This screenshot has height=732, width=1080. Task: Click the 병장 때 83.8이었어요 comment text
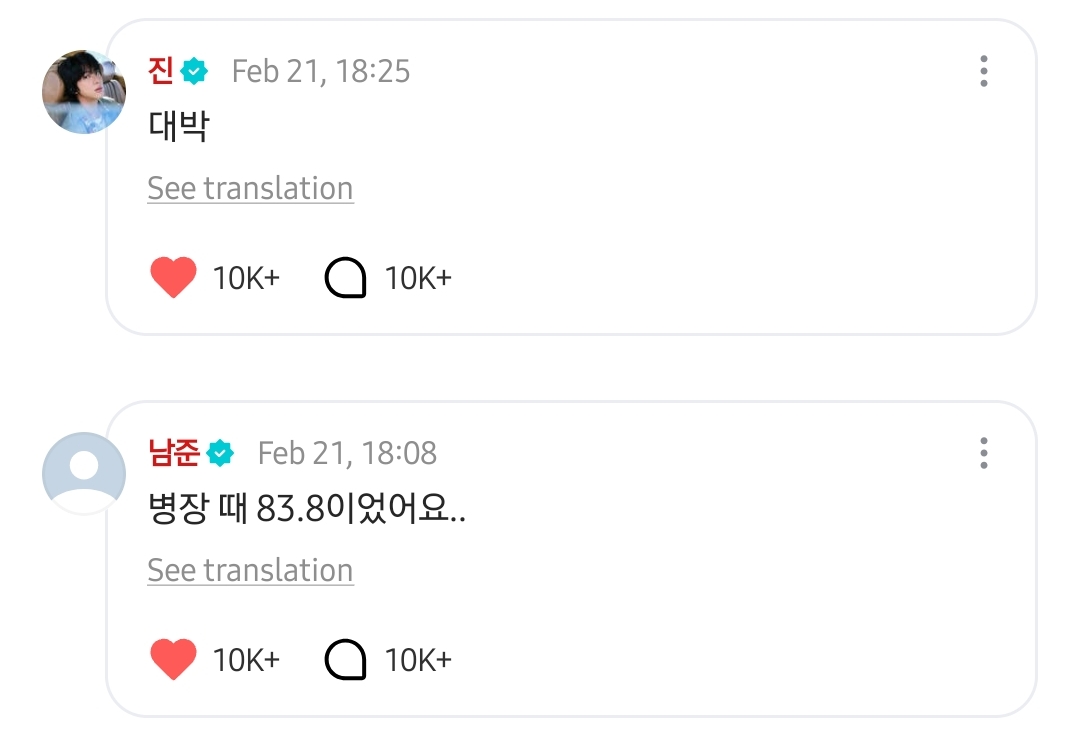(x=307, y=511)
